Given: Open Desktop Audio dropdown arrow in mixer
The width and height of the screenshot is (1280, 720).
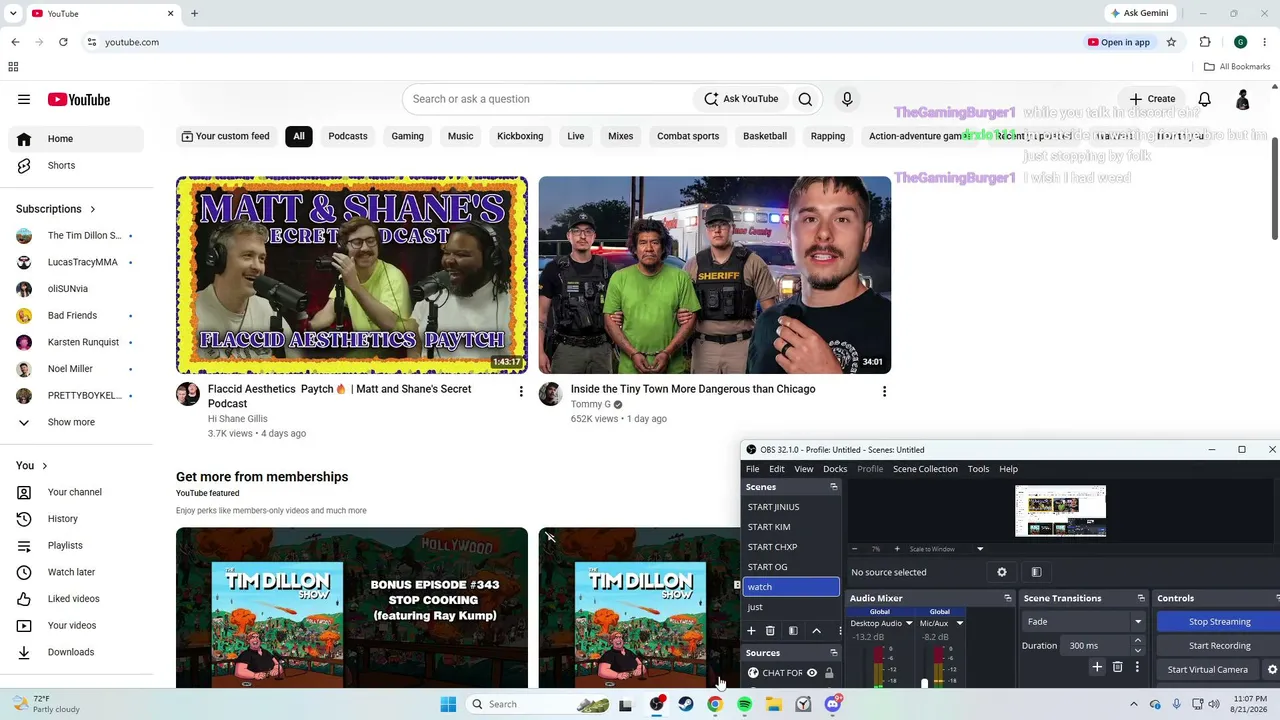Looking at the screenshot, I should [909, 623].
